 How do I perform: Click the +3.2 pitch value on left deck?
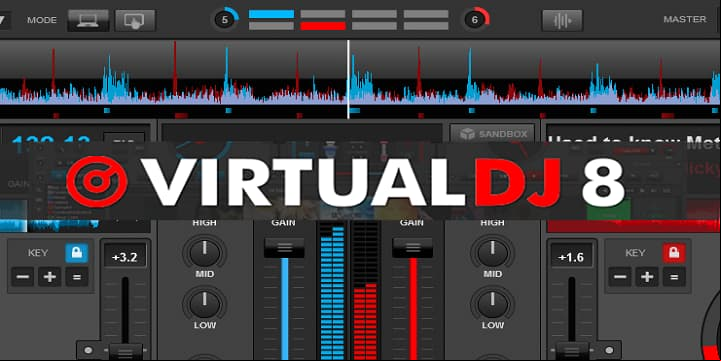pos(125,257)
